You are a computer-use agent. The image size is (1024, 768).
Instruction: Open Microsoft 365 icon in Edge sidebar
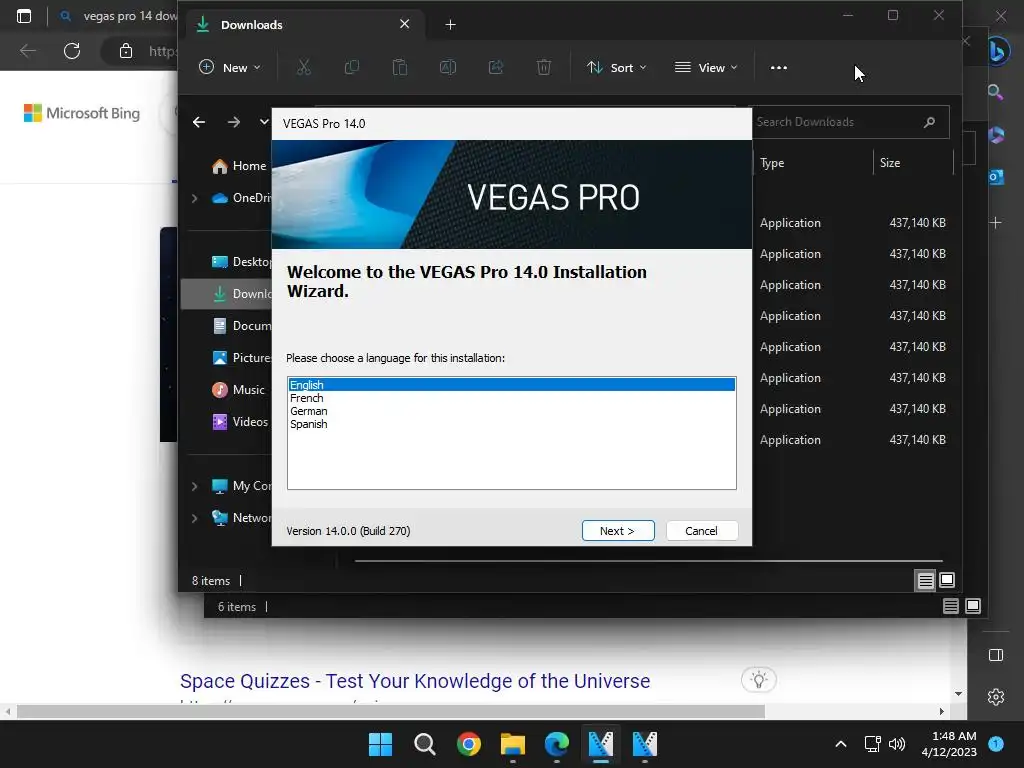996,135
